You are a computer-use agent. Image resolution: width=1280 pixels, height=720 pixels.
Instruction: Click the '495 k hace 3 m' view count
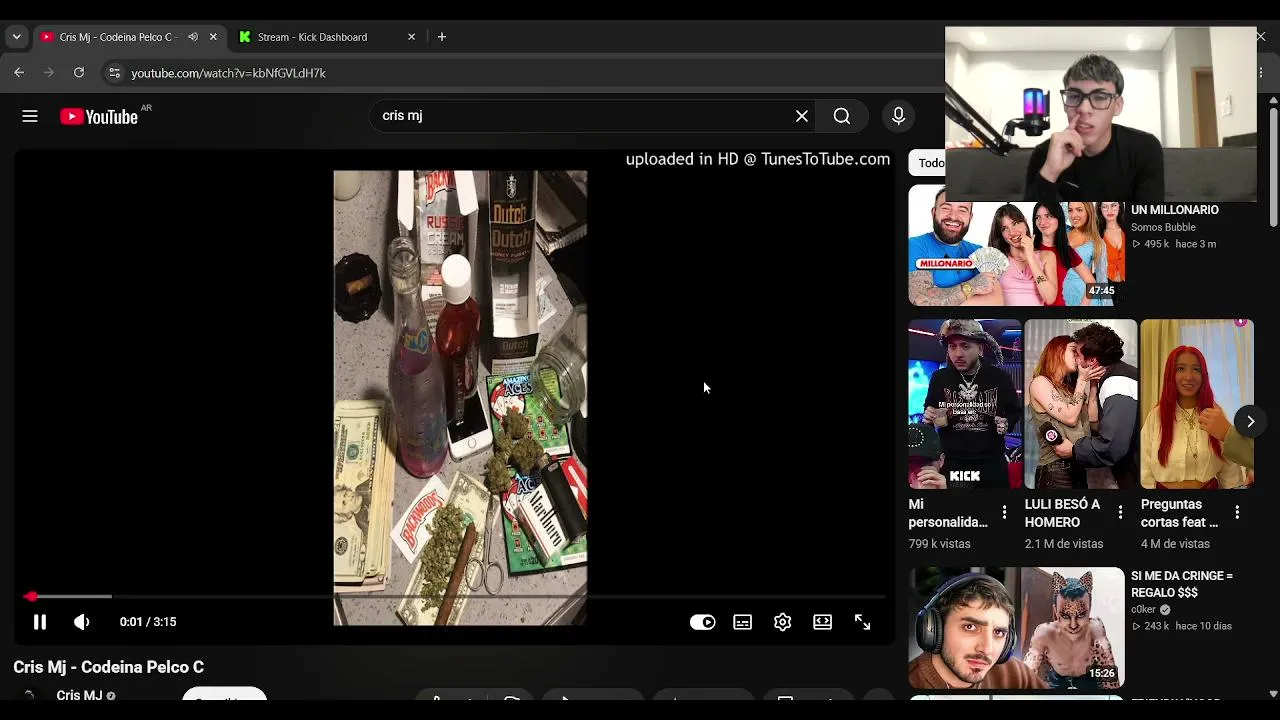pos(1174,244)
